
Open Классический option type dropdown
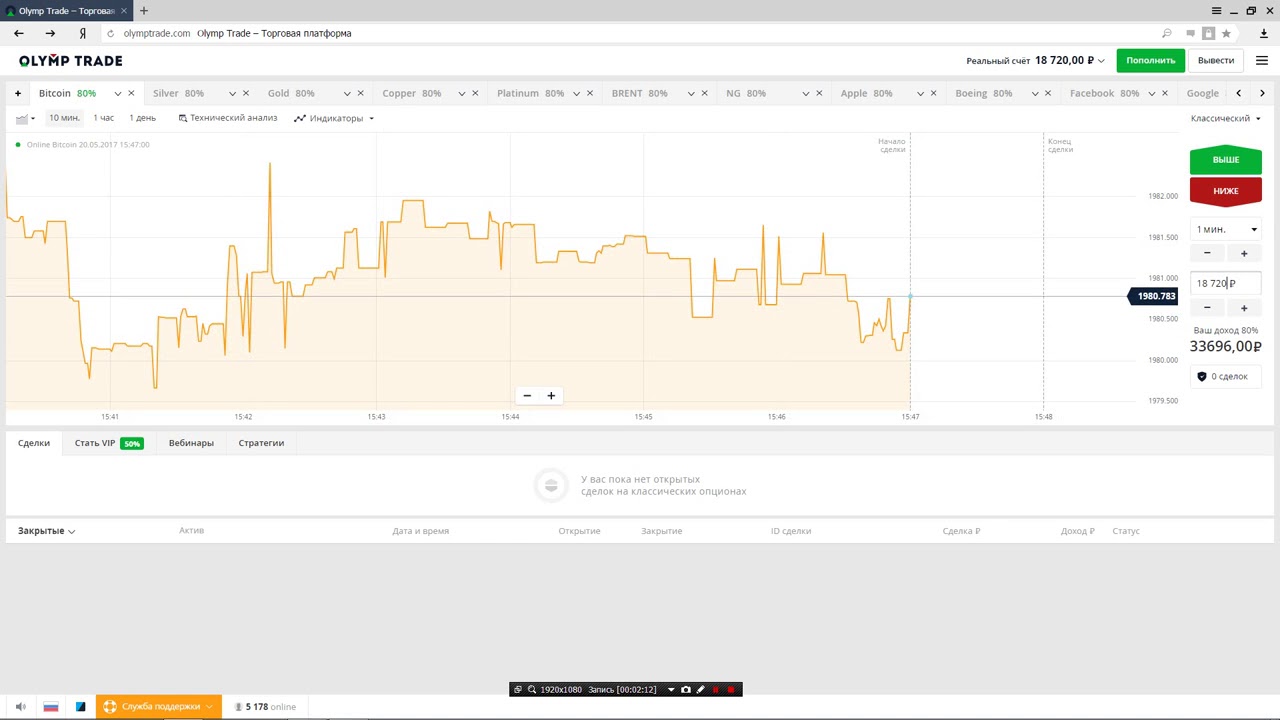1225,118
